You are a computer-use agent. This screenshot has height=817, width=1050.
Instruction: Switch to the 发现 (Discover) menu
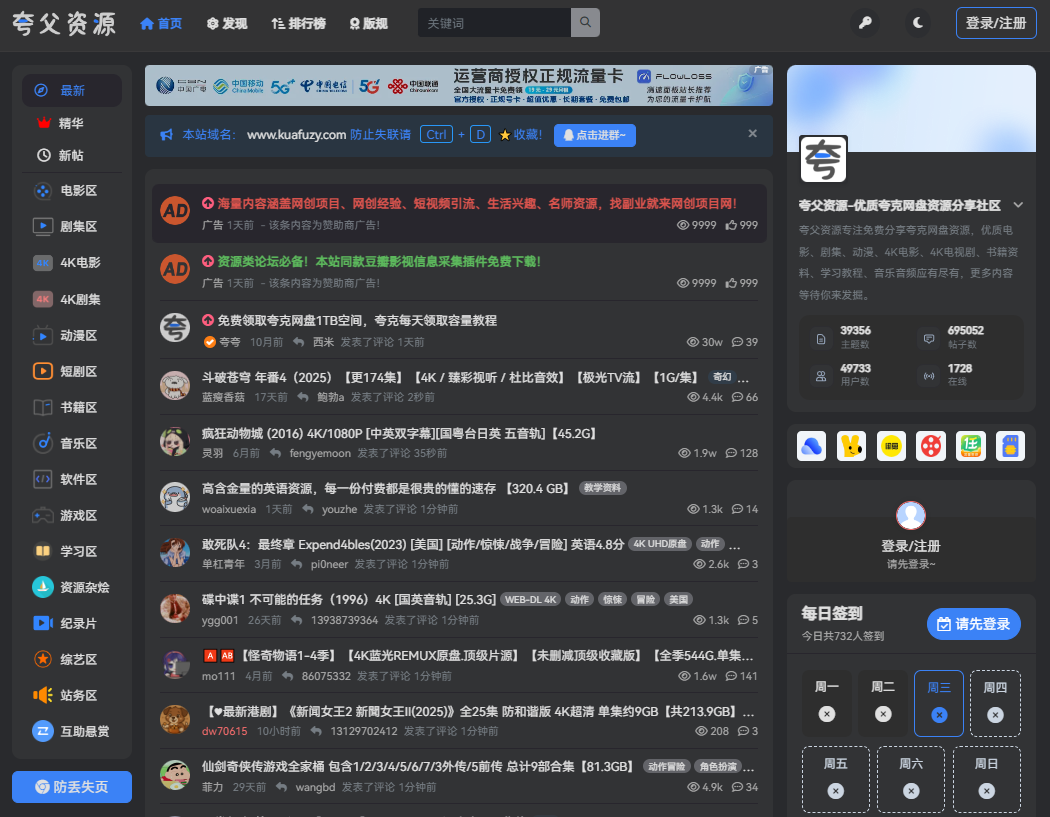tap(226, 22)
